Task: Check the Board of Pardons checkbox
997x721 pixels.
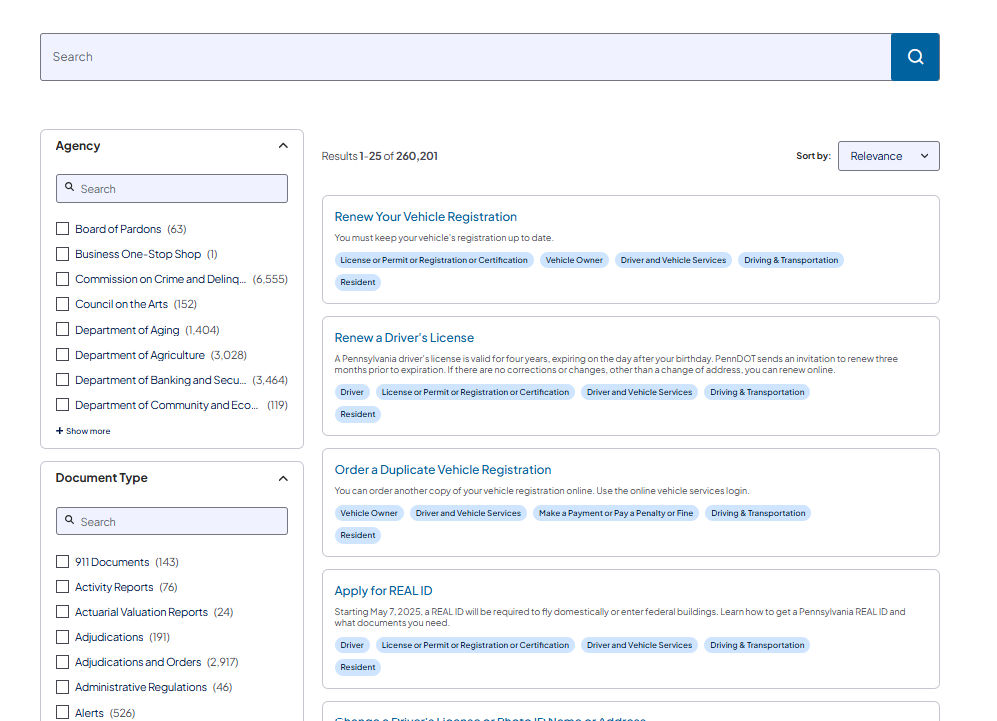Action: coord(62,228)
